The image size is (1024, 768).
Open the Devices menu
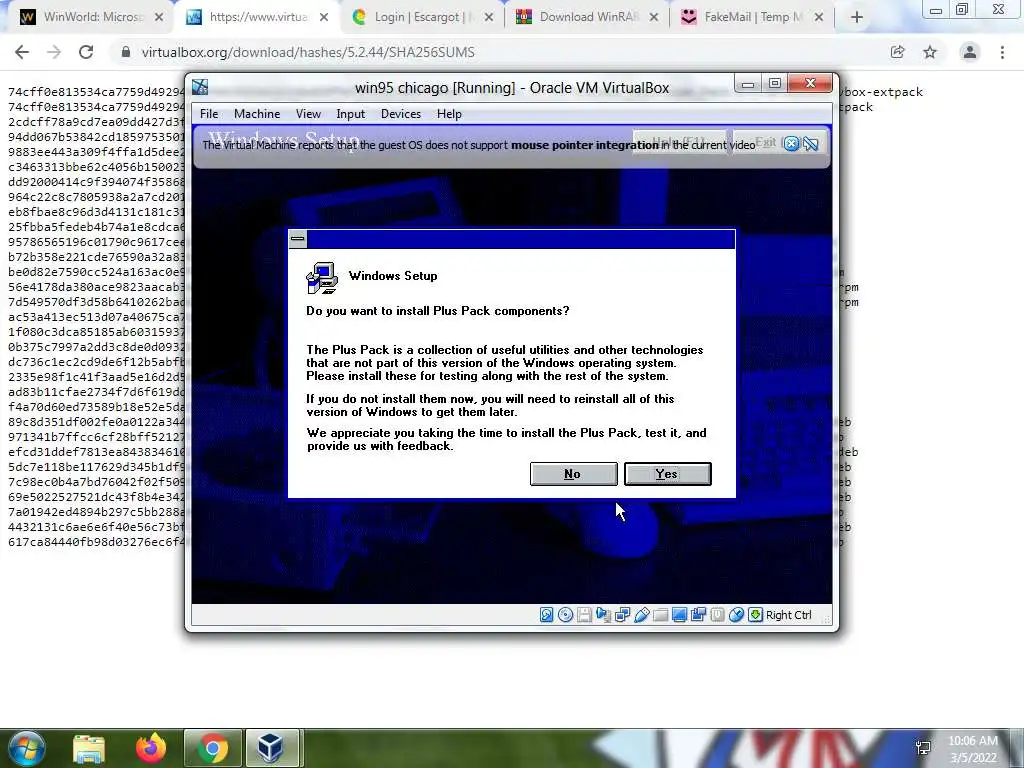[x=401, y=114]
